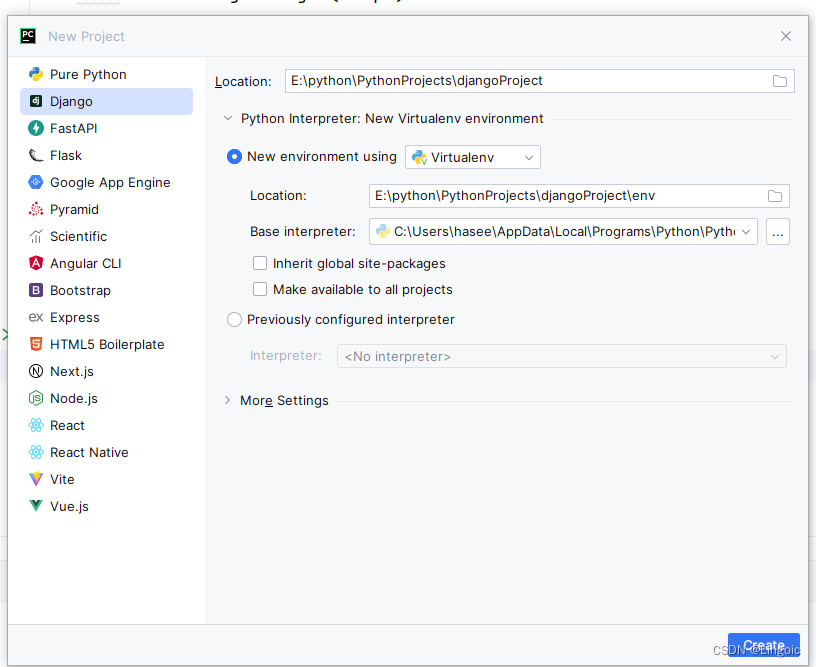The width and height of the screenshot is (816, 667).
Task: Select New environment using radio button
Action: point(234,157)
